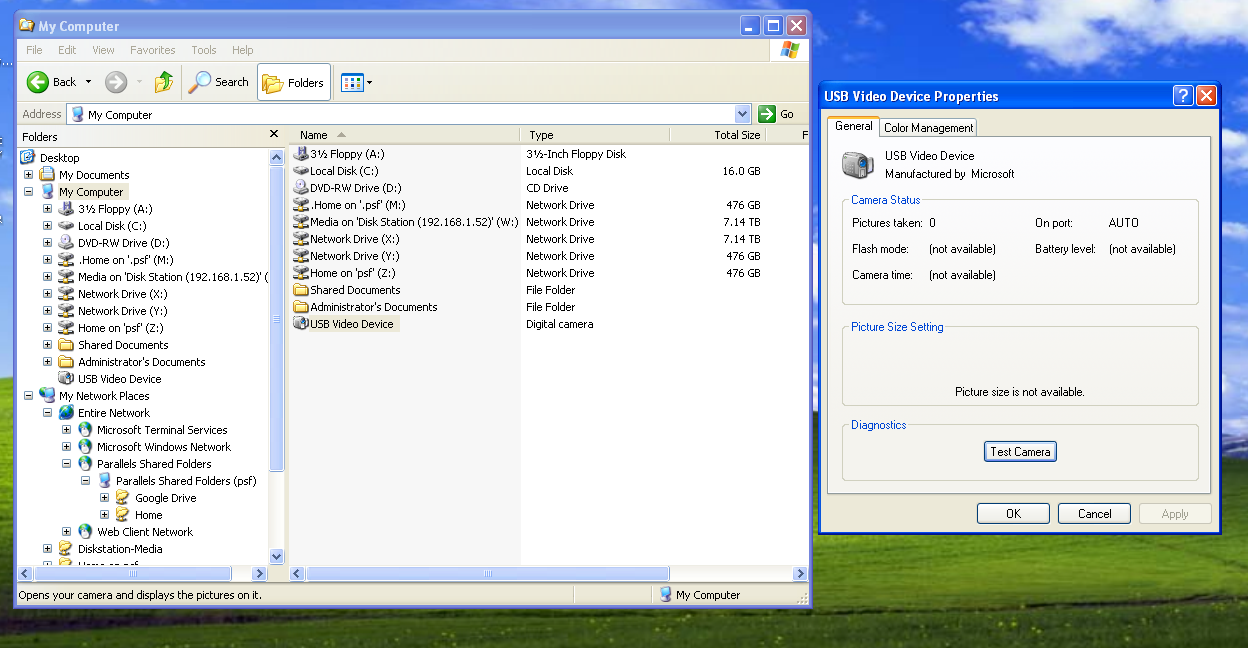Open the Search toolbar magnifier
Screen dimensions: 1248x648
point(219,82)
